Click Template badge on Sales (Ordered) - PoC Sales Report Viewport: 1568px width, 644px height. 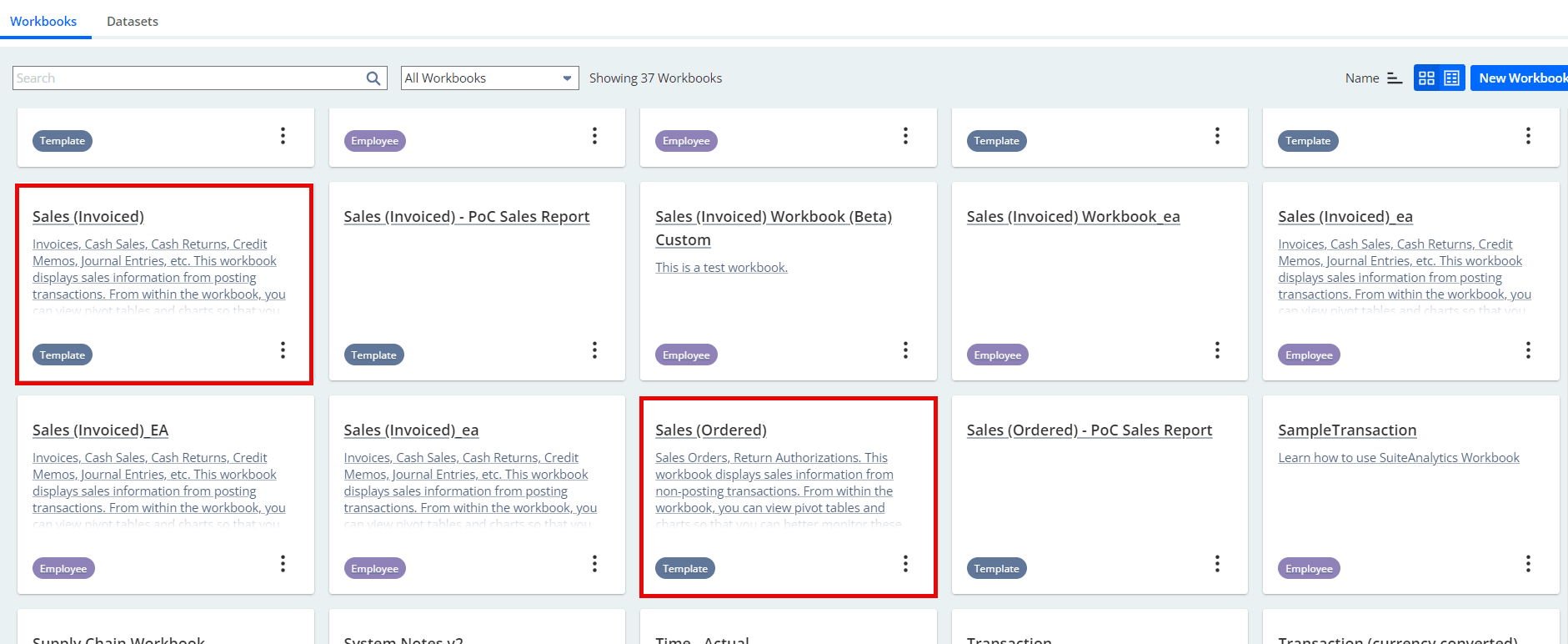pos(997,568)
